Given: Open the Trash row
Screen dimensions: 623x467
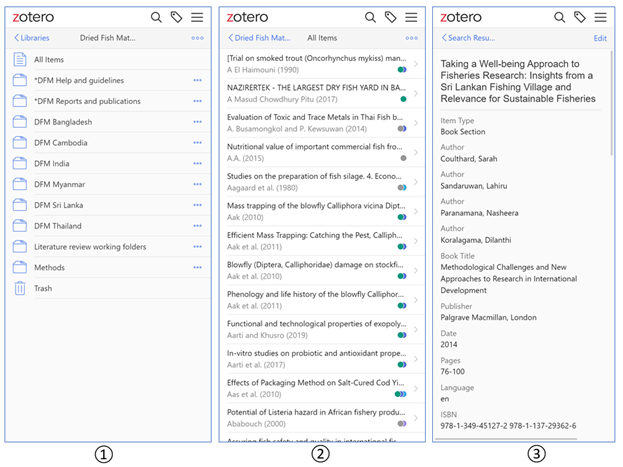Looking at the screenshot, I should coord(108,288).
